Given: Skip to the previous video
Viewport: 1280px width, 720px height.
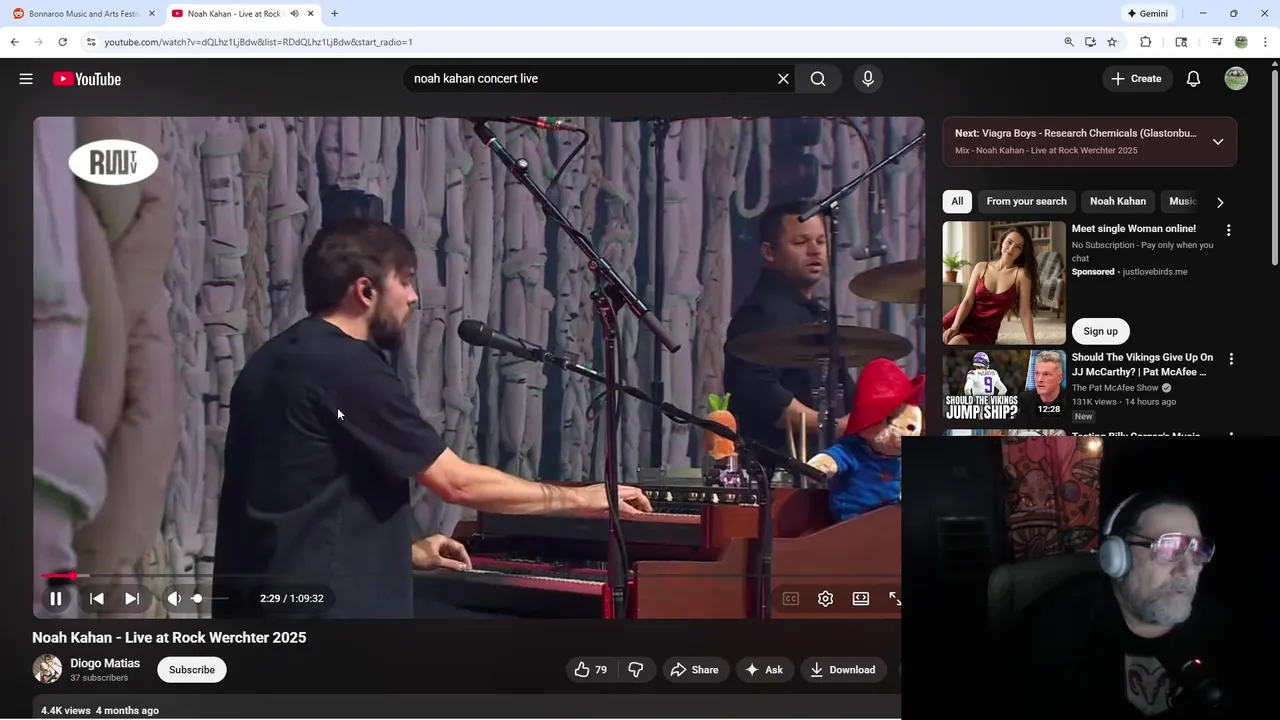Looking at the screenshot, I should 96,598.
